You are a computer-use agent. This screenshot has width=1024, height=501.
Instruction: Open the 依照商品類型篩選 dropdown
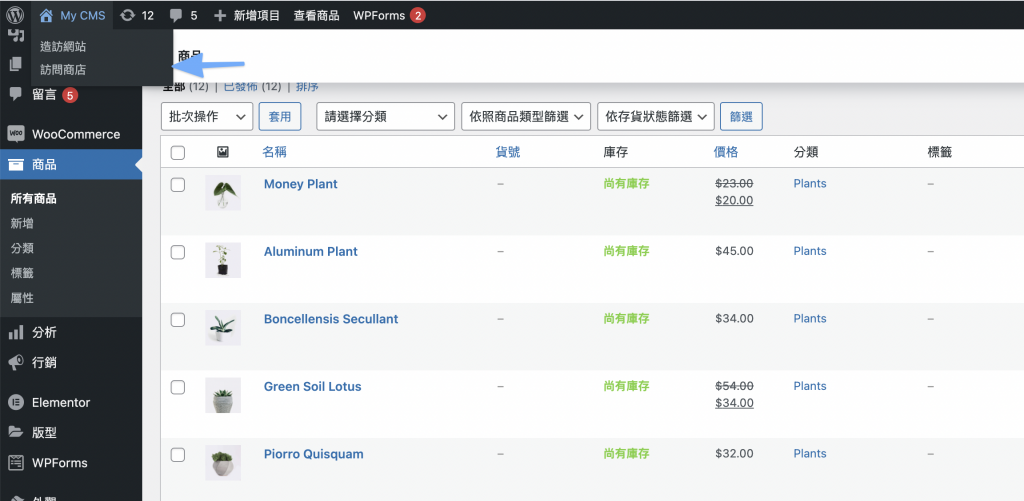(526, 116)
